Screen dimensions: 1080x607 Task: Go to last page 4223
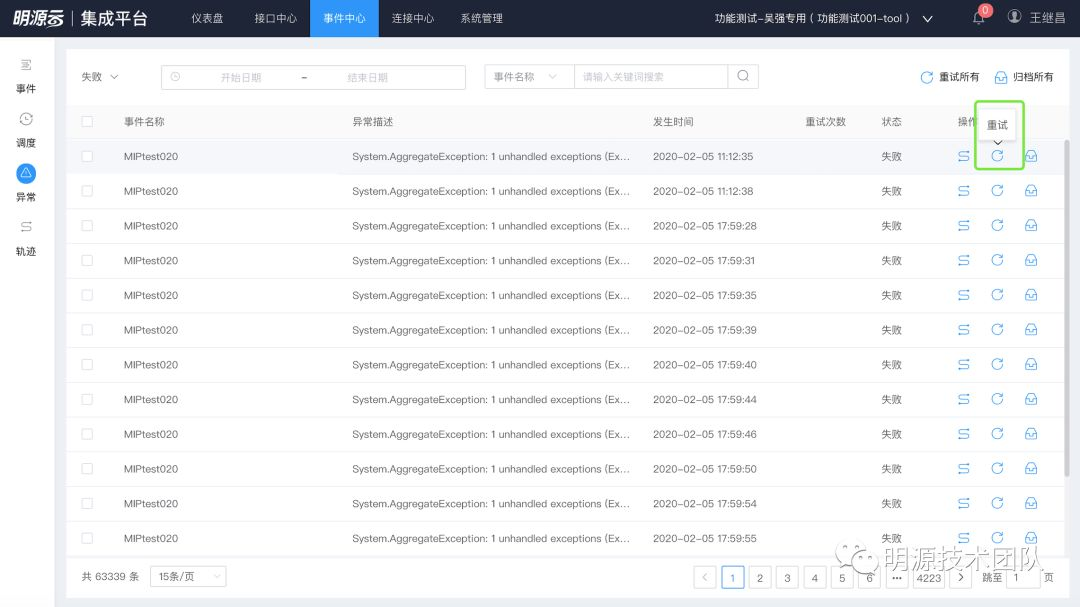tap(928, 577)
